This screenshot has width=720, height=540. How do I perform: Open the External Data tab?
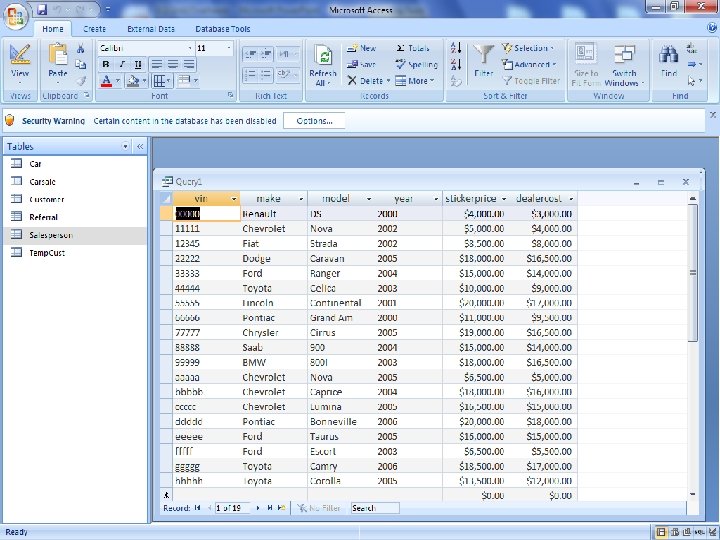pyautogui.click(x=151, y=29)
